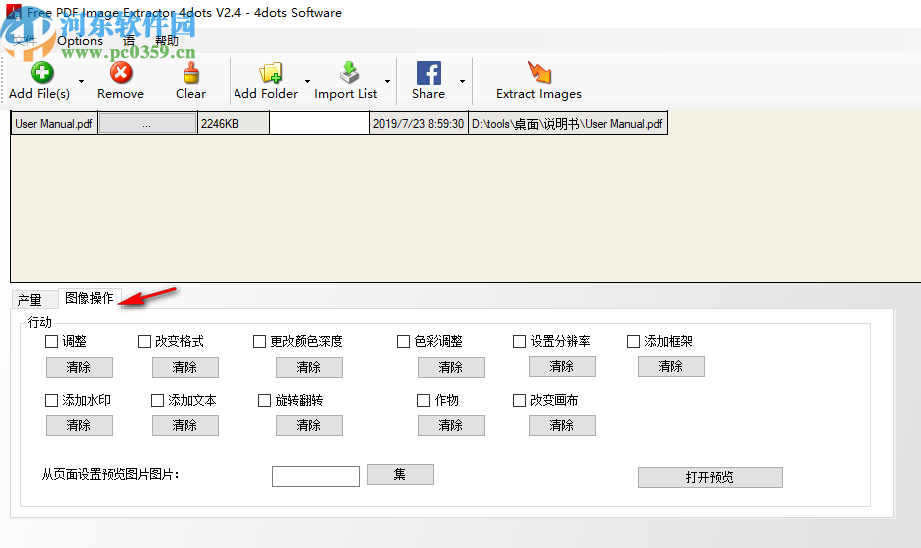921x548 pixels.
Task: Expand the Import List dropdown arrow
Action: pyautogui.click(x=387, y=81)
